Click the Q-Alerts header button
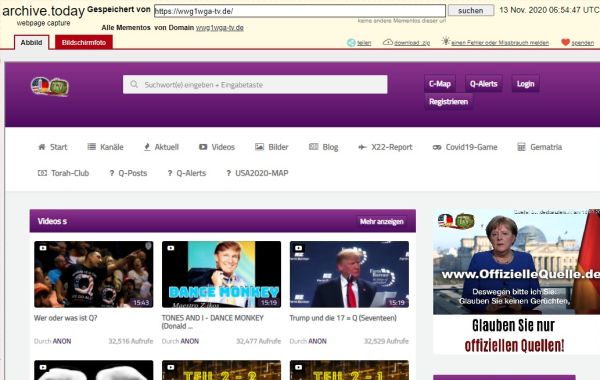This screenshot has width=600, height=380. click(484, 84)
